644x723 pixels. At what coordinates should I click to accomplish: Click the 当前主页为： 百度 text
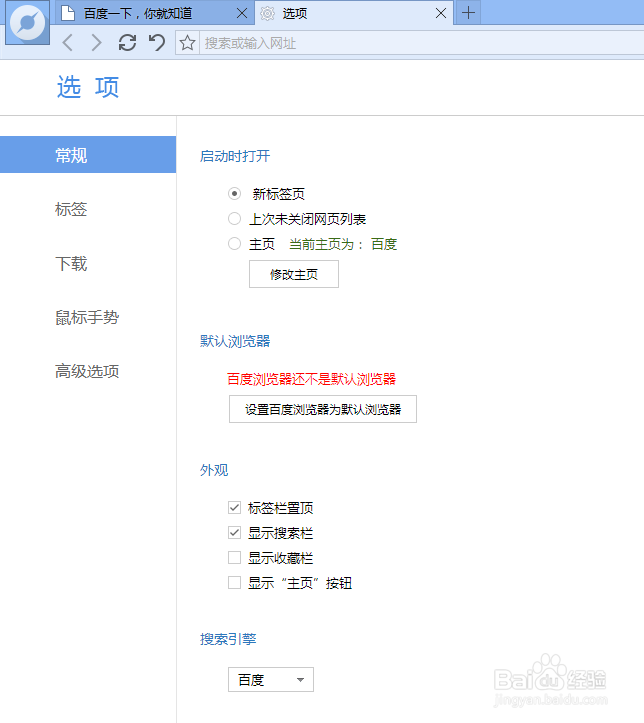[x=343, y=244]
